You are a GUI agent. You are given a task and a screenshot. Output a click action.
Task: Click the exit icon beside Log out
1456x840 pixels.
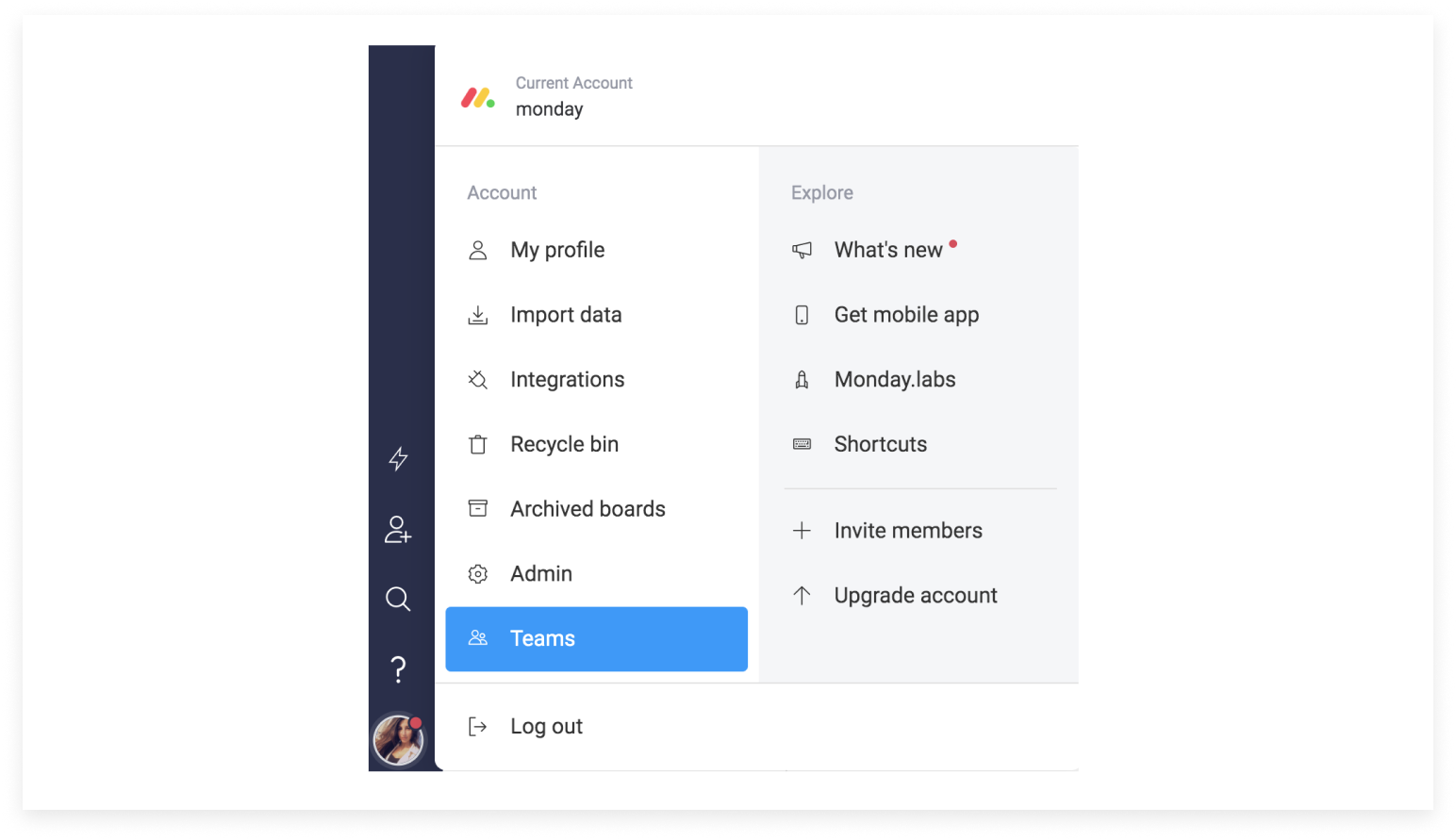(478, 727)
